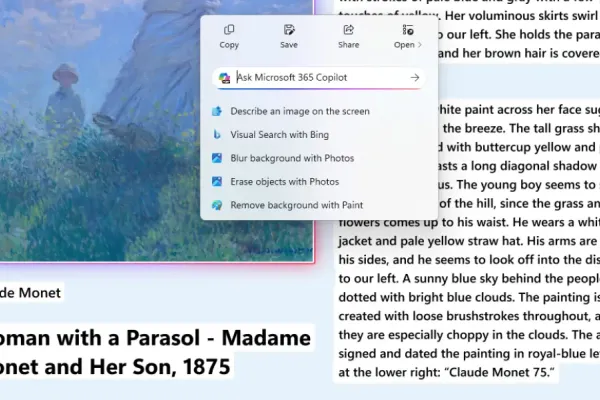Click the Photos icon beside Blur background
The width and height of the screenshot is (600, 400).
[x=217, y=158]
